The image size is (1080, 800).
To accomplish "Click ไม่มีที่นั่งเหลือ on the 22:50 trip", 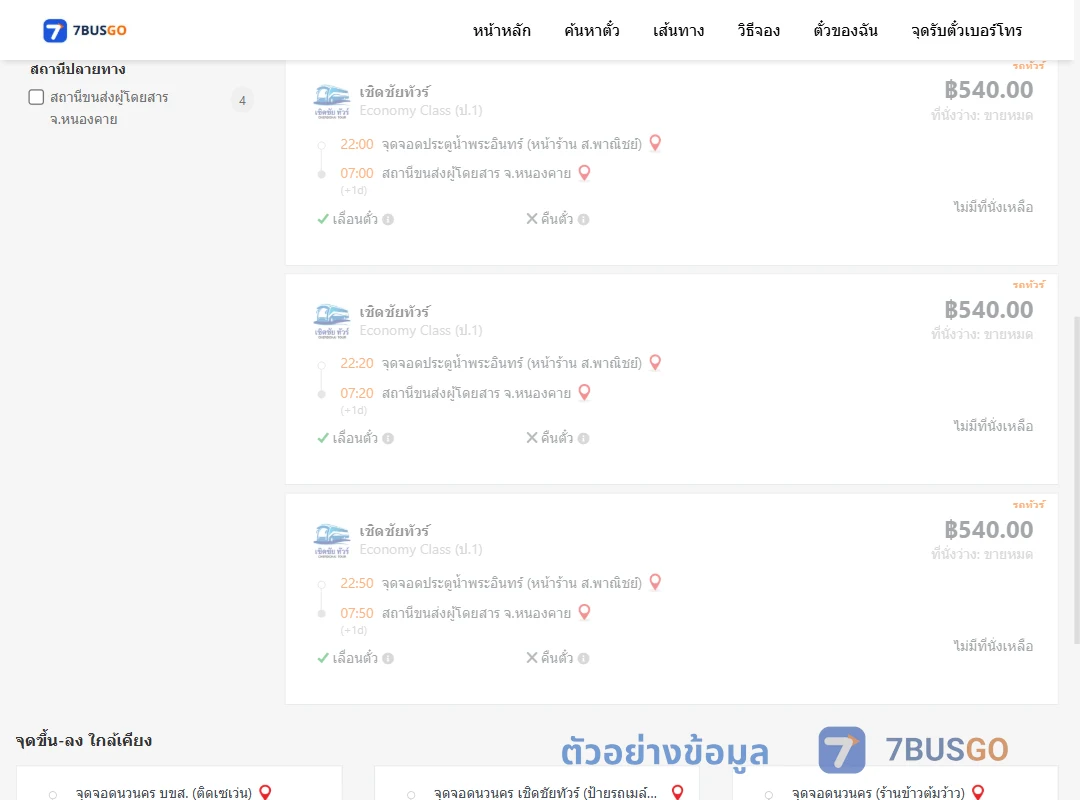I will [x=993, y=646].
